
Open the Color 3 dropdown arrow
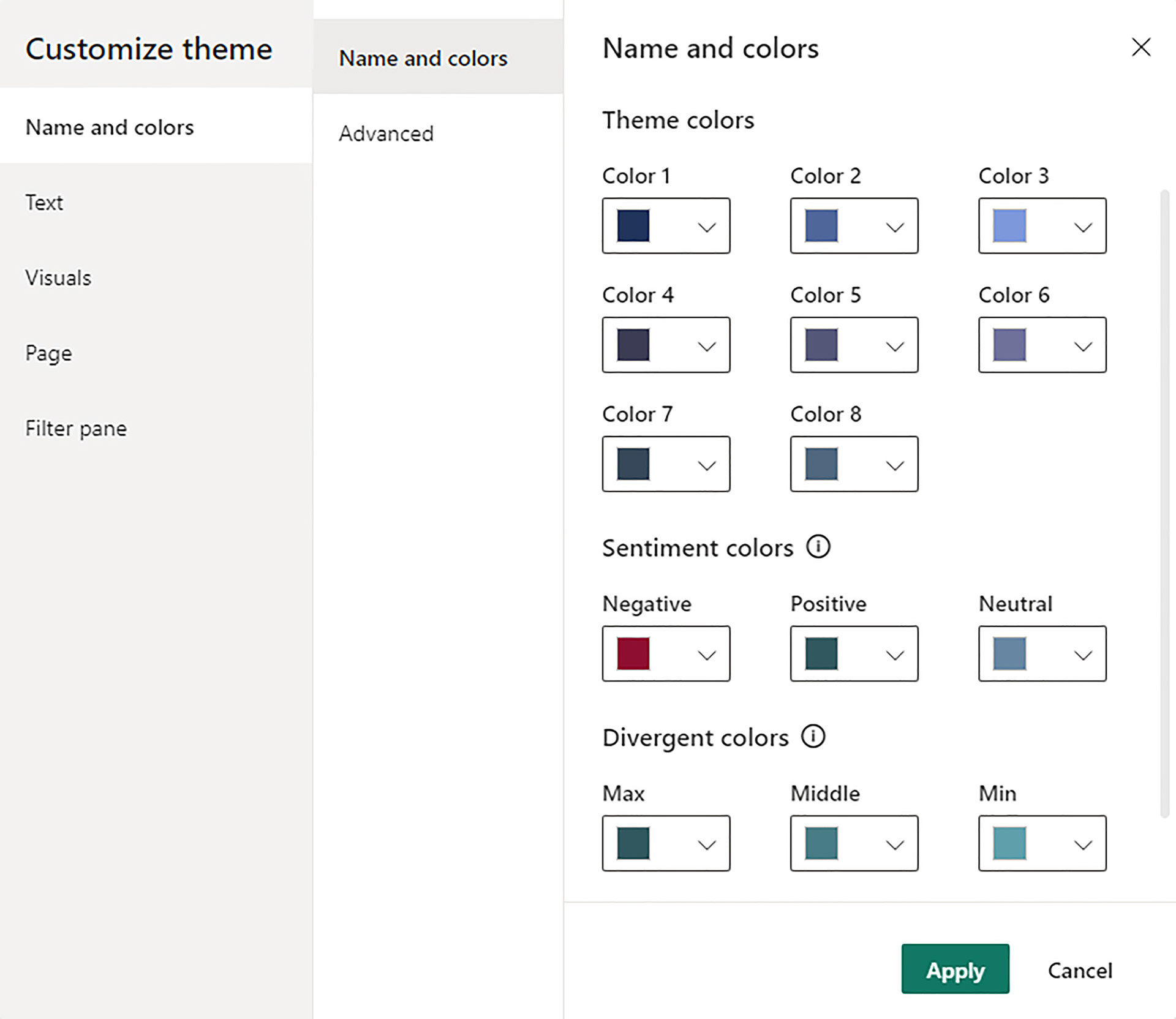(x=1083, y=227)
